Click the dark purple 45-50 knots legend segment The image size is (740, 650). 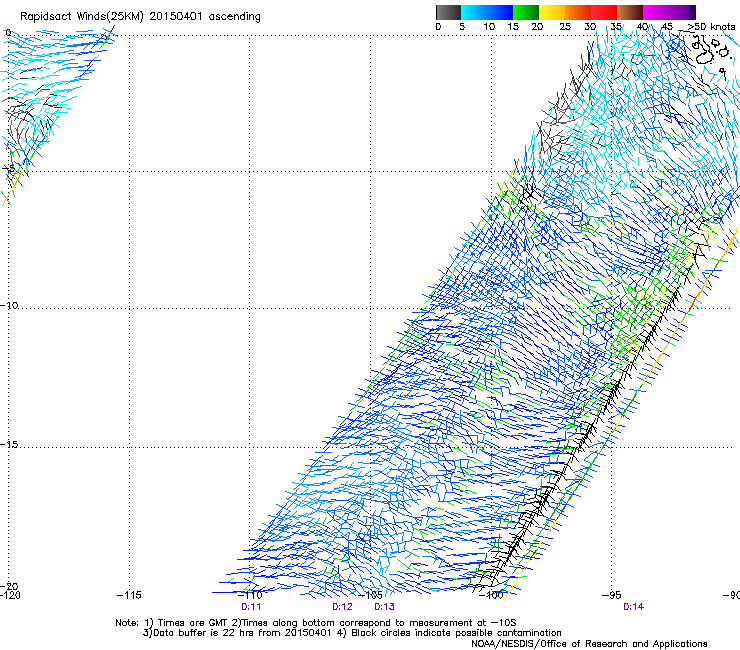(x=682, y=12)
